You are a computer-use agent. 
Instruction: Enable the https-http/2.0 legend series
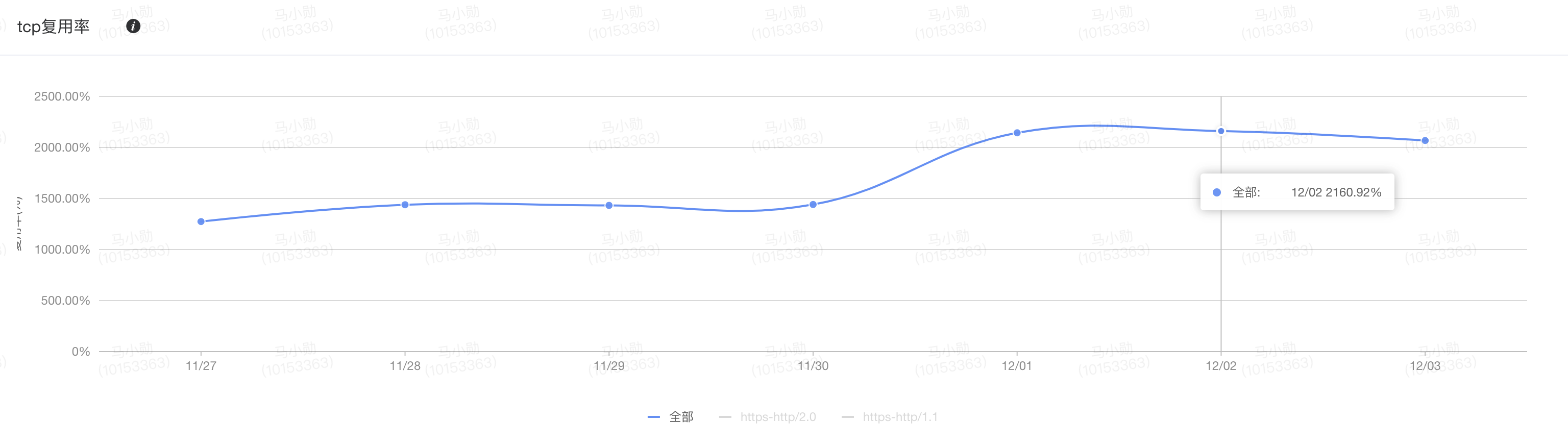778,417
